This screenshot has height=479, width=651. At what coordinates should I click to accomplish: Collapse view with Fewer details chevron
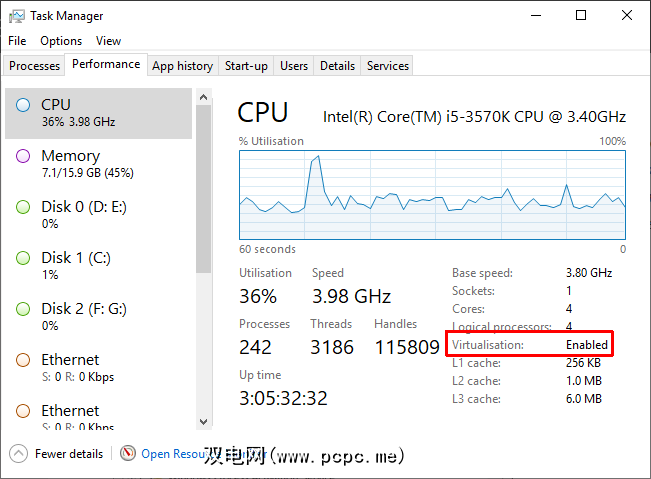tap(18, 453)
